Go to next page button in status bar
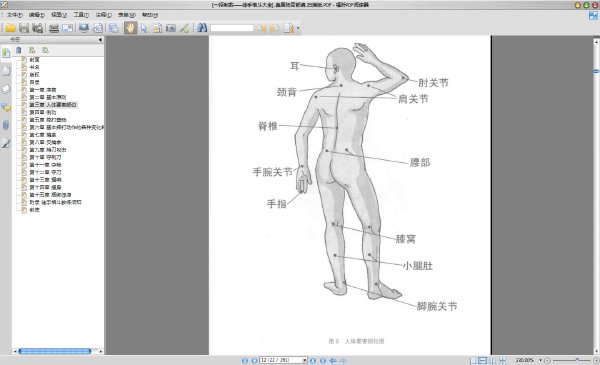This screenshot has width=600, height=365. click(x=313, y=360)
